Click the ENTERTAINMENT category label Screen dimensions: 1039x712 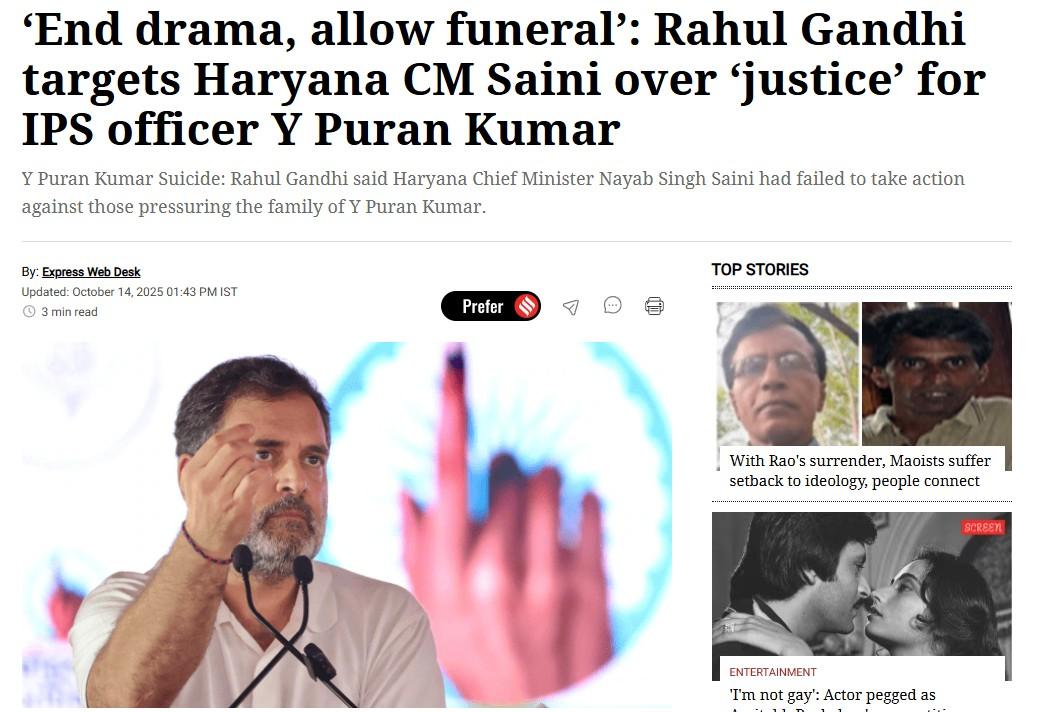pos(773,672)
